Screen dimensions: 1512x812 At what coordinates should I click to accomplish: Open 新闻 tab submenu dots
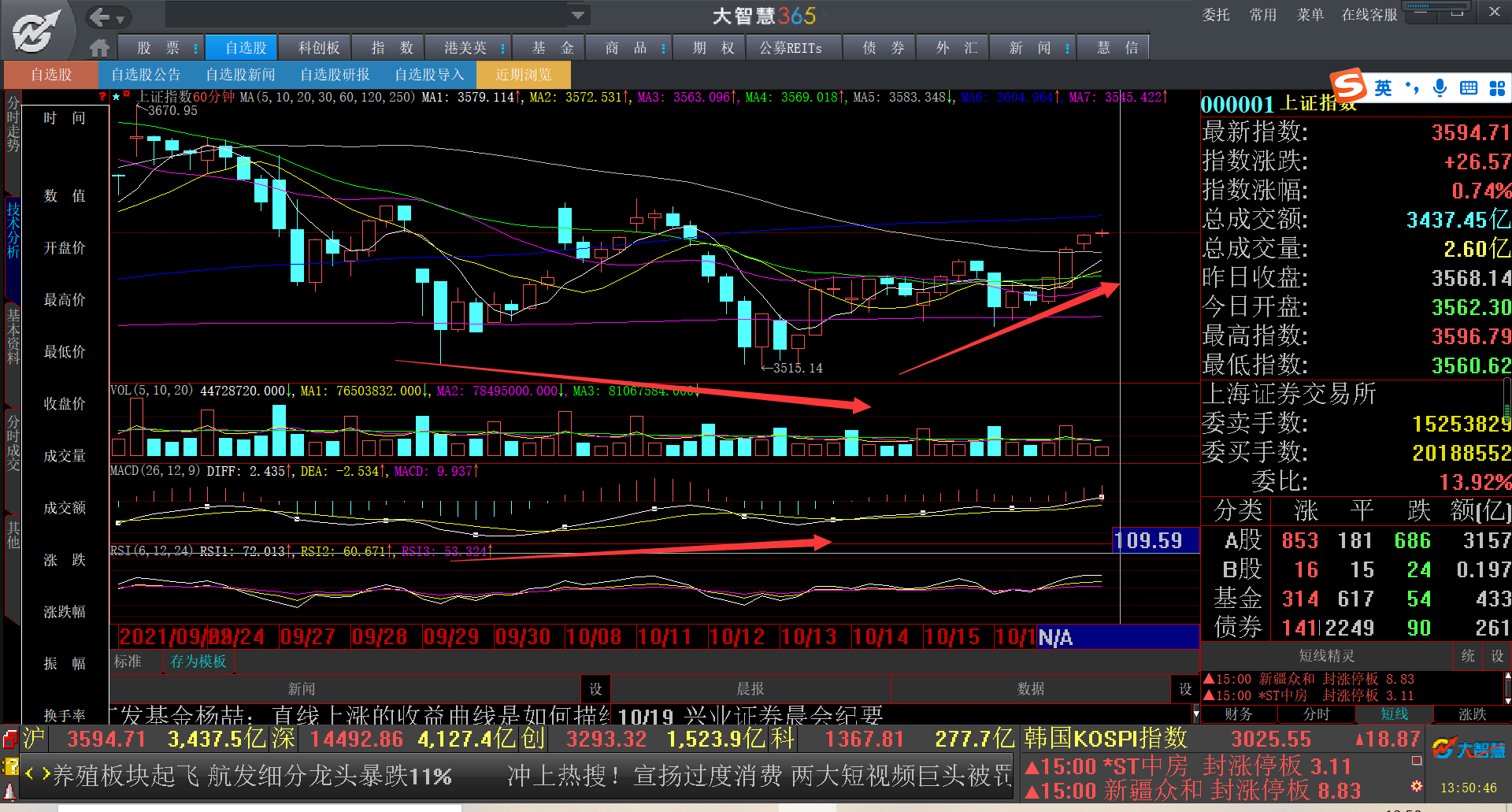pyautogui.click(x=1067, y=48)
